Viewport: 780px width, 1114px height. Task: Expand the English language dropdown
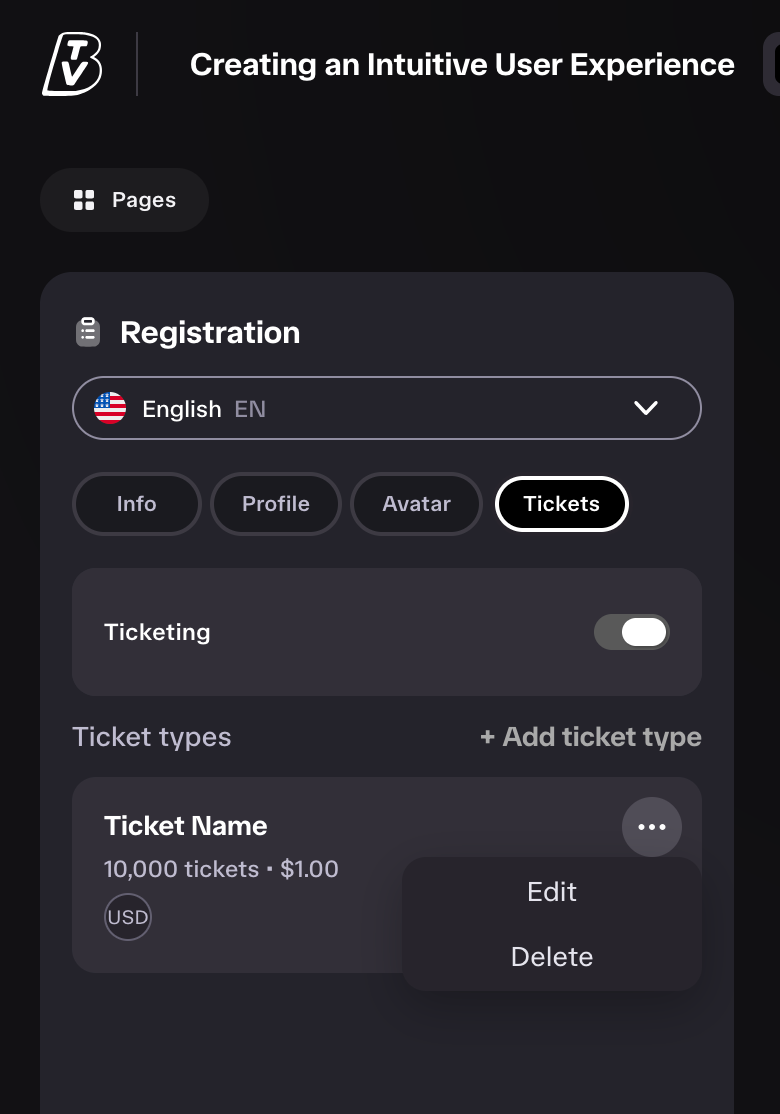pyautogui.click(x=387, y=408)
